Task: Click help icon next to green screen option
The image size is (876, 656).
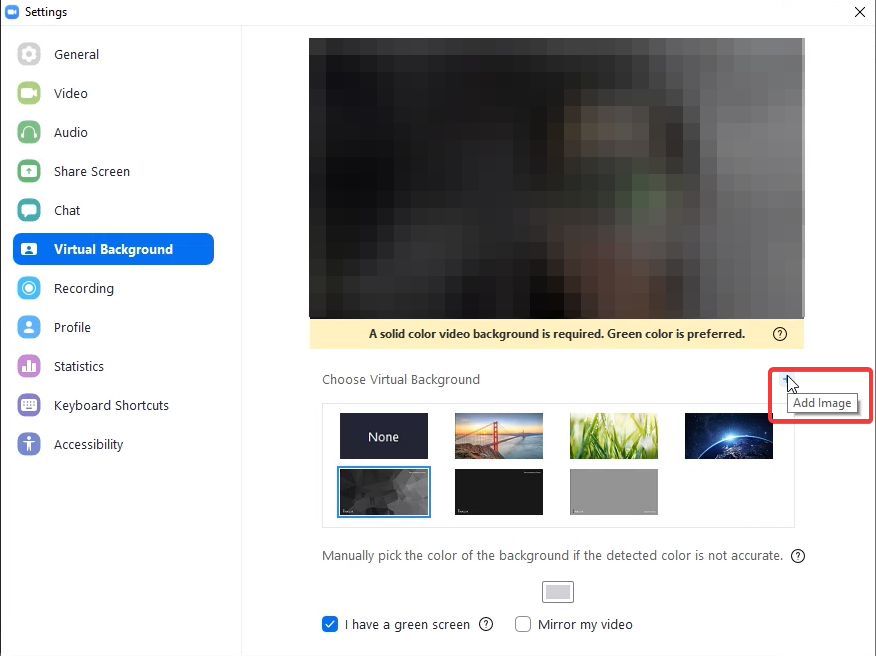Action: tap(486, 624)
